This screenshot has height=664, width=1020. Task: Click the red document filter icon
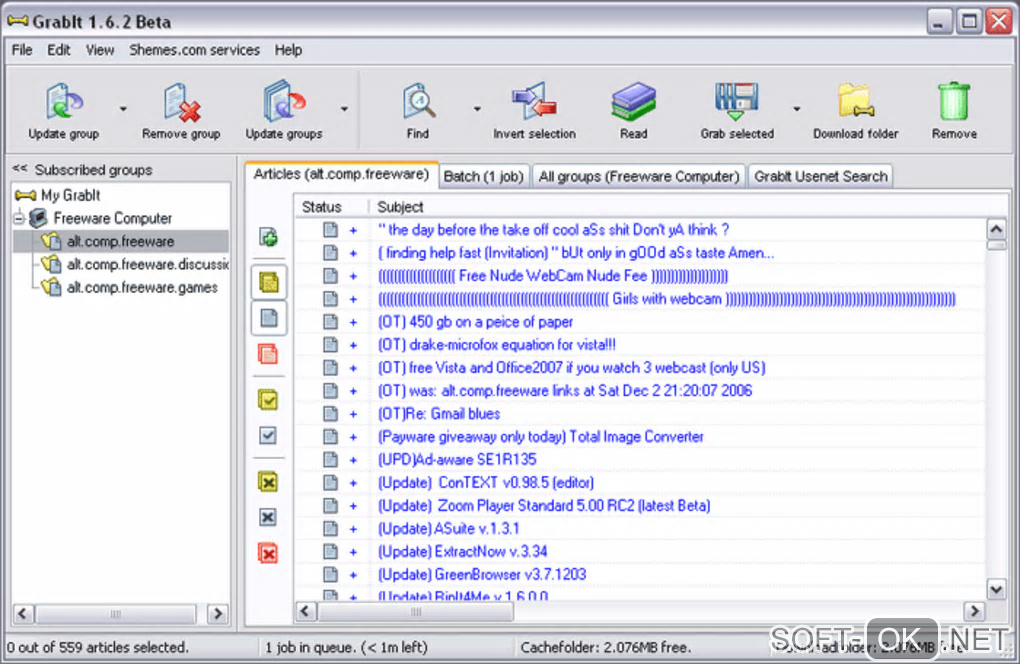[x=268, y=354]
